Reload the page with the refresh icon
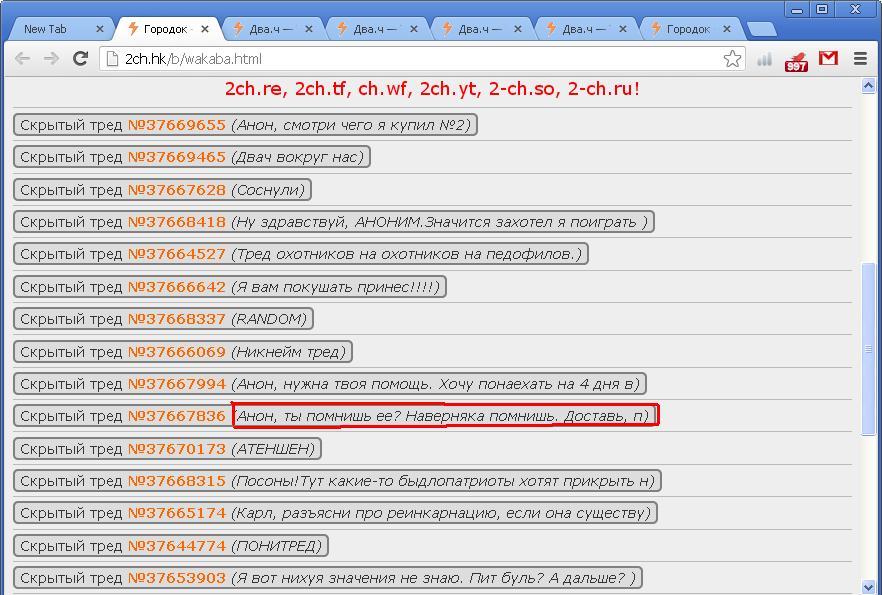 point(80,58)
